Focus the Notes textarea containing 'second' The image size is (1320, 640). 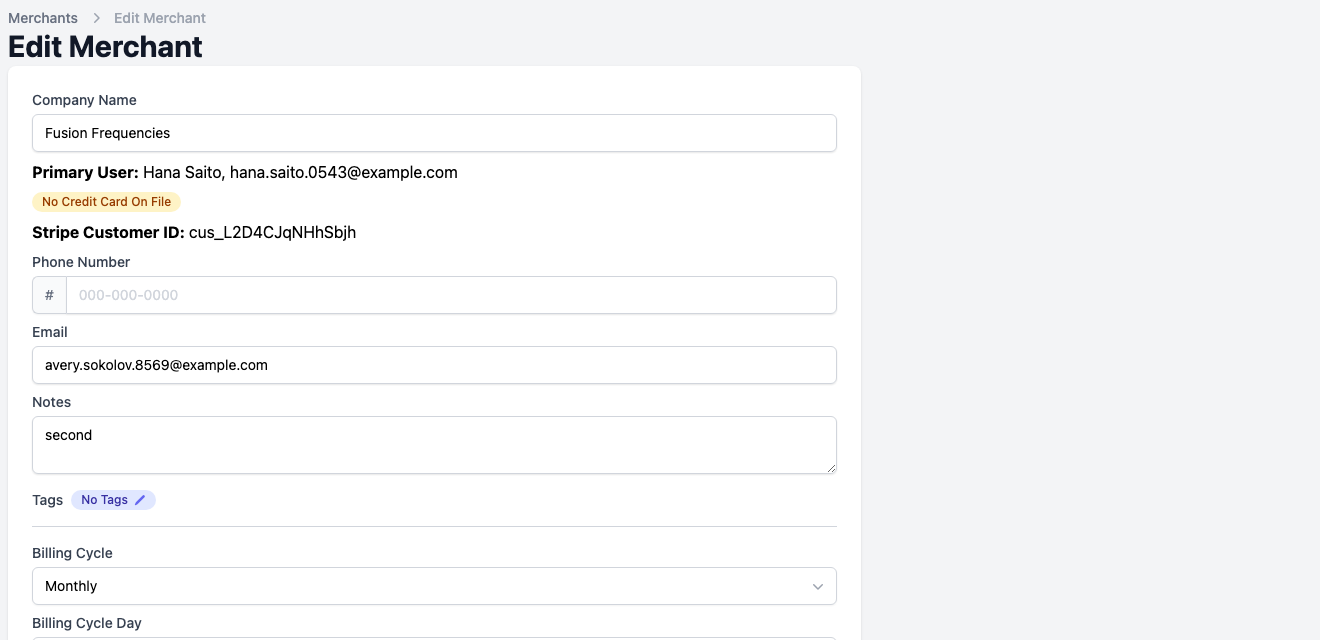(x=434, y=445)
